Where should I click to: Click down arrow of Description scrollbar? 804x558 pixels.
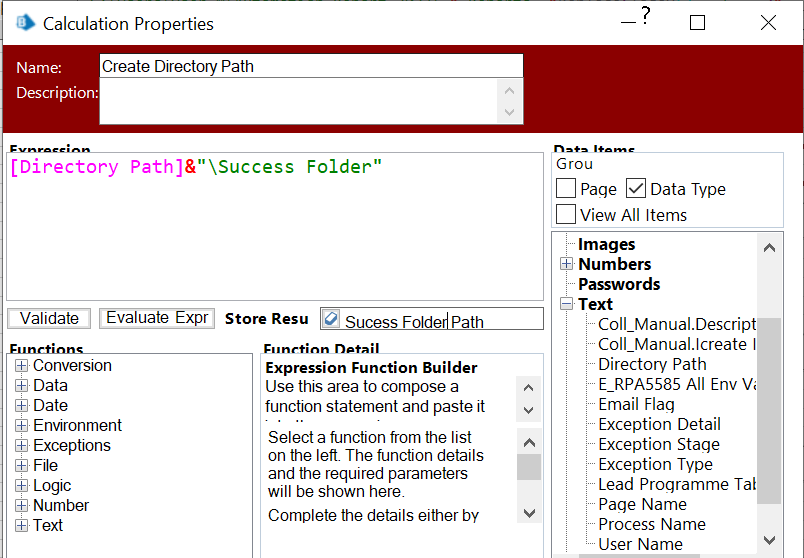pos(510,112)
